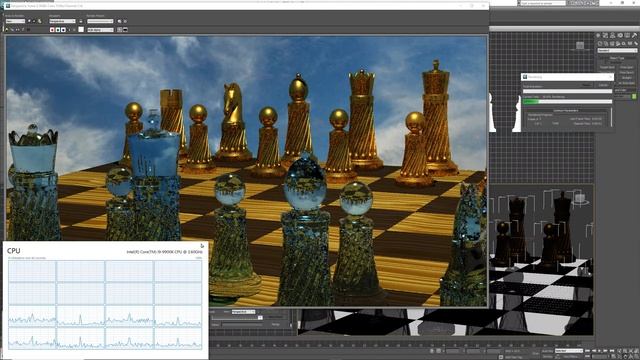This screenshot has width=640, height=360.
Task: Select the Cameras category icon in Create panel
Action: [x=618, y=44]
